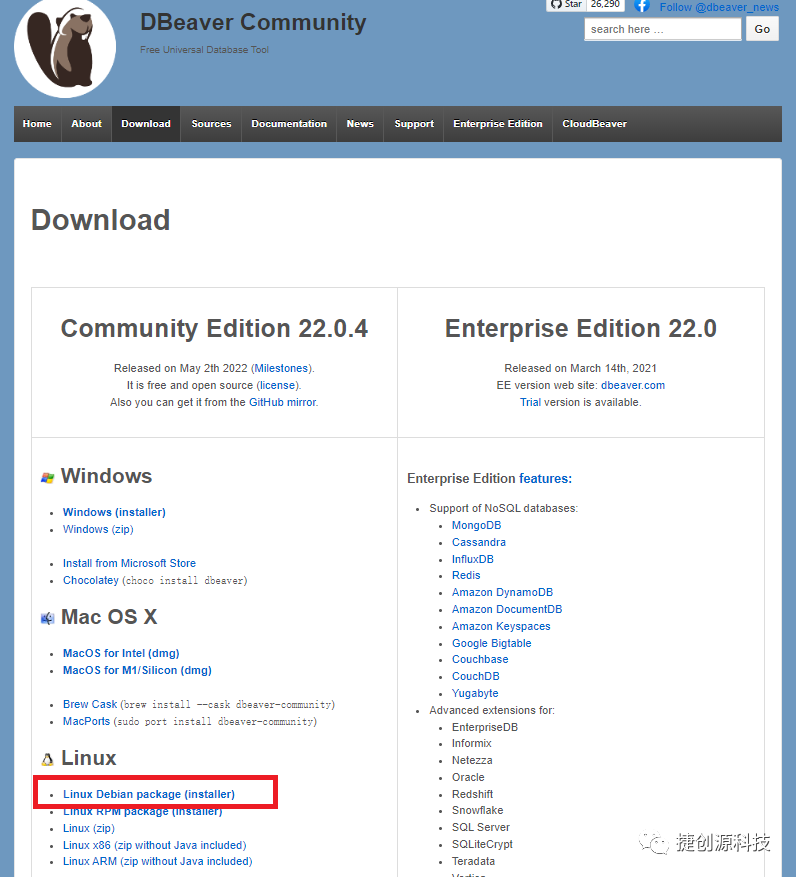Open the Documentation menu item
The height and width of the screenshot is (877, 796).
pyautogui.click(x=289, y=124)
